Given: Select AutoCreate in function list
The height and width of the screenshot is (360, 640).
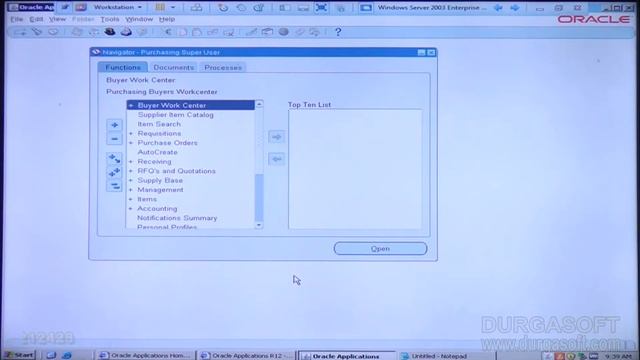Looking at the screenshot, I should (x=157, y=152).
